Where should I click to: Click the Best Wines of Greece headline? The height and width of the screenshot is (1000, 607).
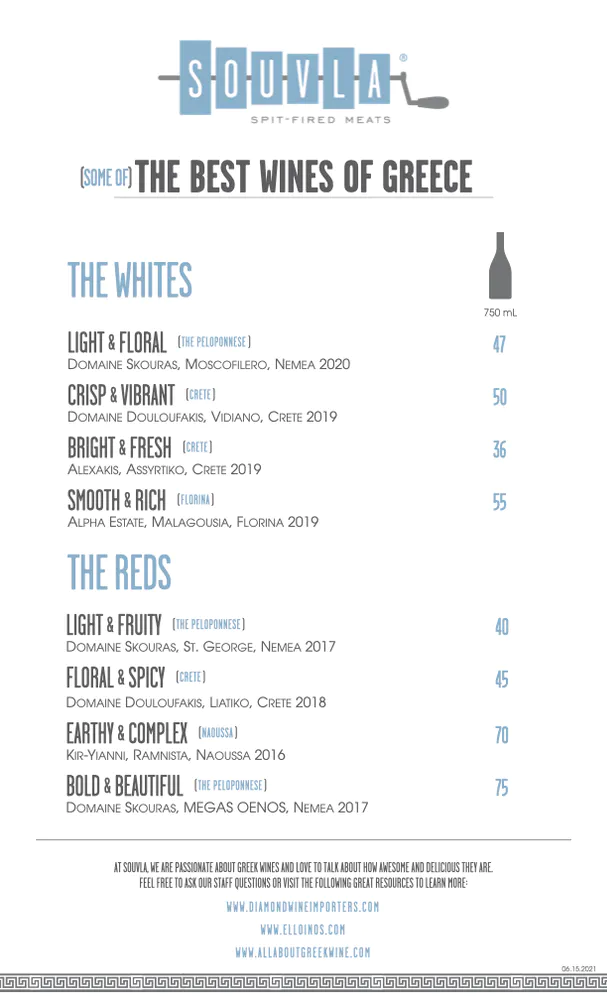pos(304,177)
